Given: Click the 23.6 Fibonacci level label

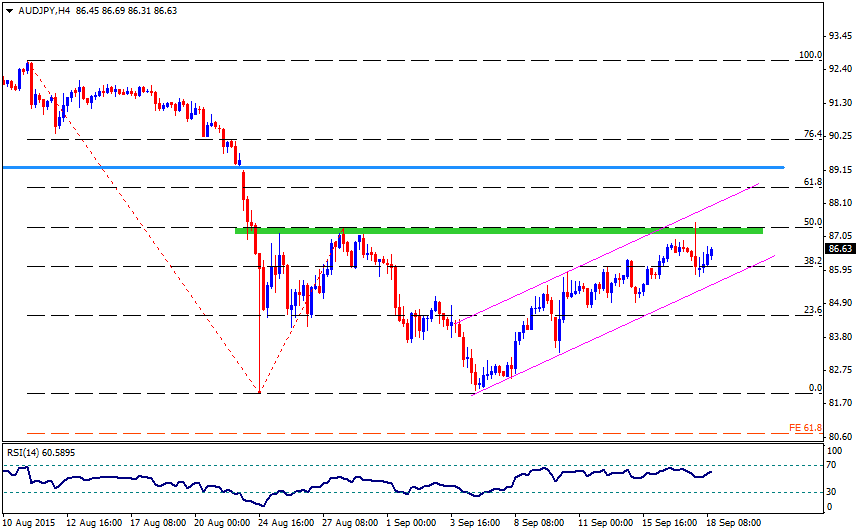Looking at the screenshot, I should tap(813, 310).
